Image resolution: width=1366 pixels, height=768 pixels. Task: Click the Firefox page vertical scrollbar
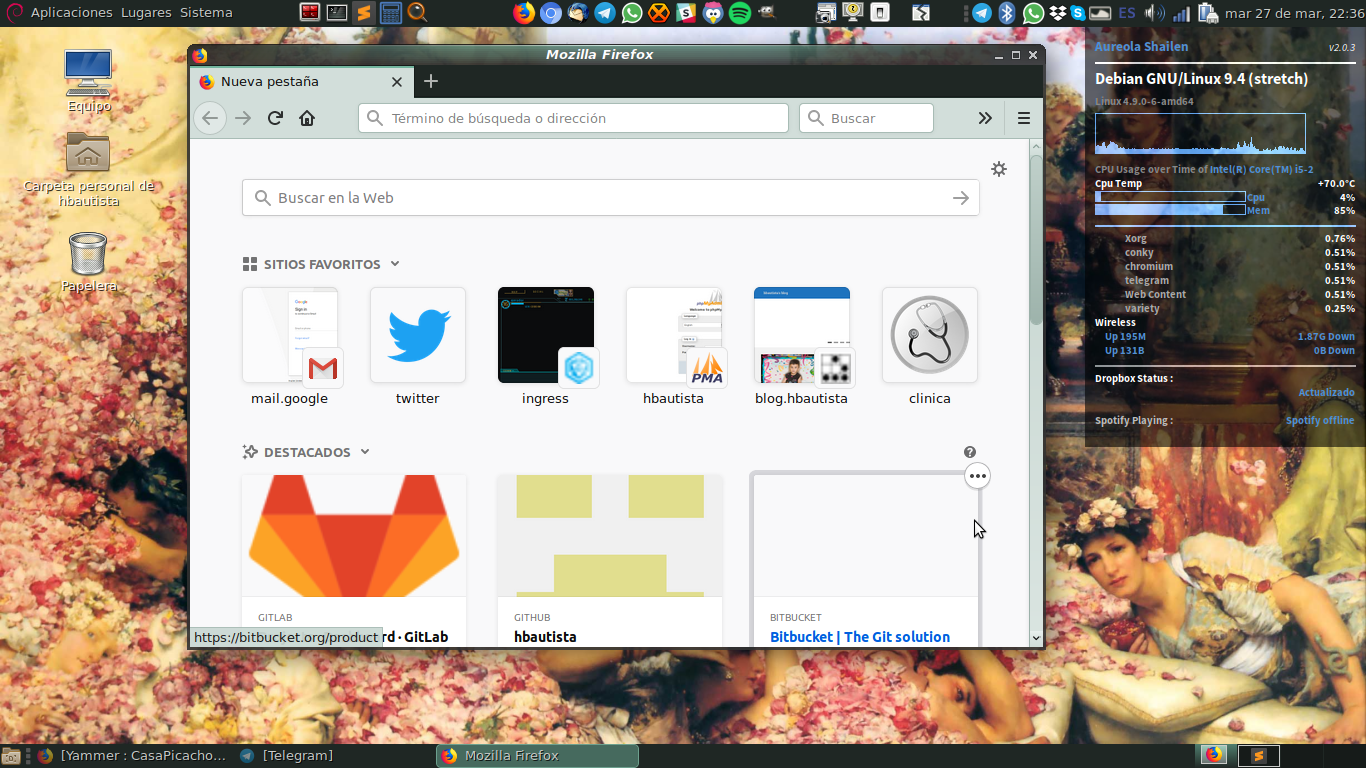tap(1036, 240)
